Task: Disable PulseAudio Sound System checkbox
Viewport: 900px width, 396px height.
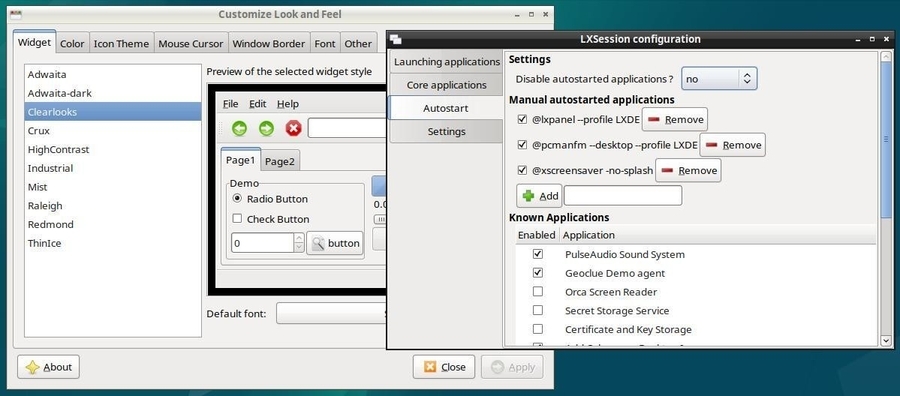Action: click(x=537, y=254)
